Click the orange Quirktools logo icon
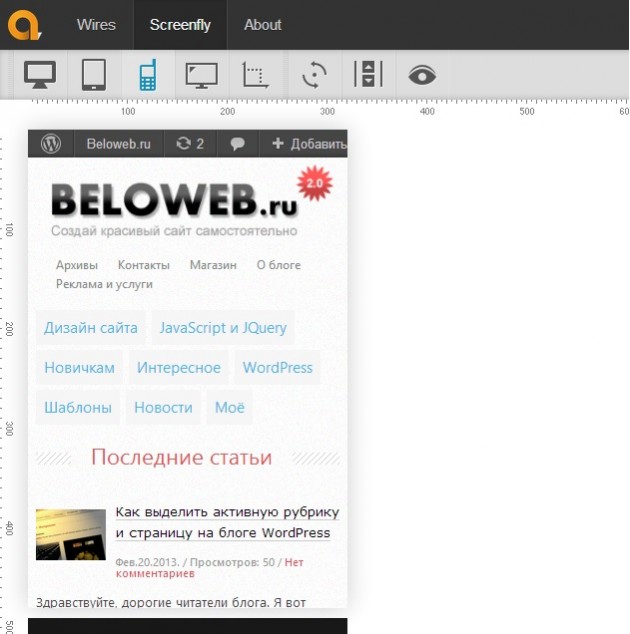The width and height of the screenshot is (630, 634). (24, 23)
